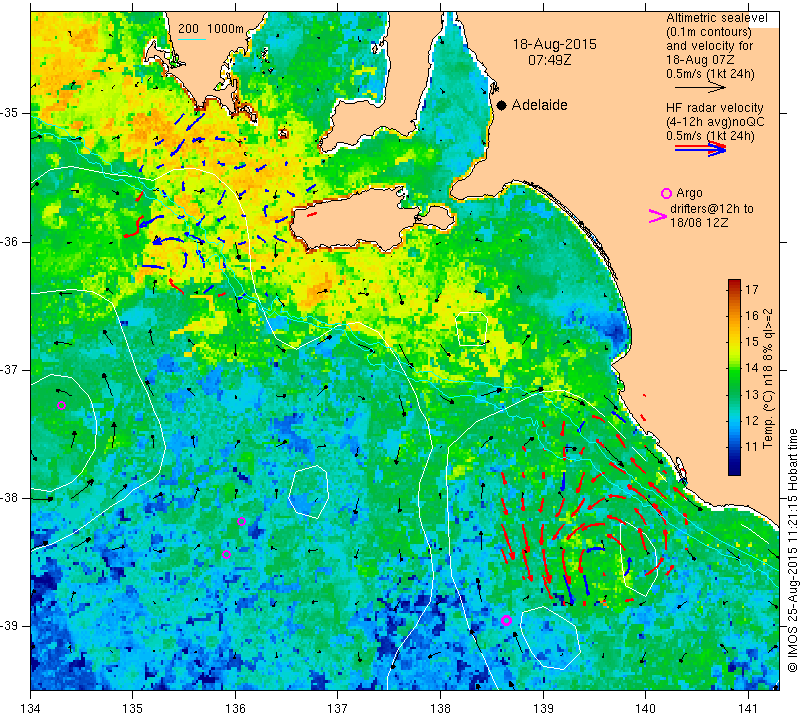Viewport: 800px width, 720px height.
Task: Click the 11 tick label on the color bar
Action: point(752,447)
